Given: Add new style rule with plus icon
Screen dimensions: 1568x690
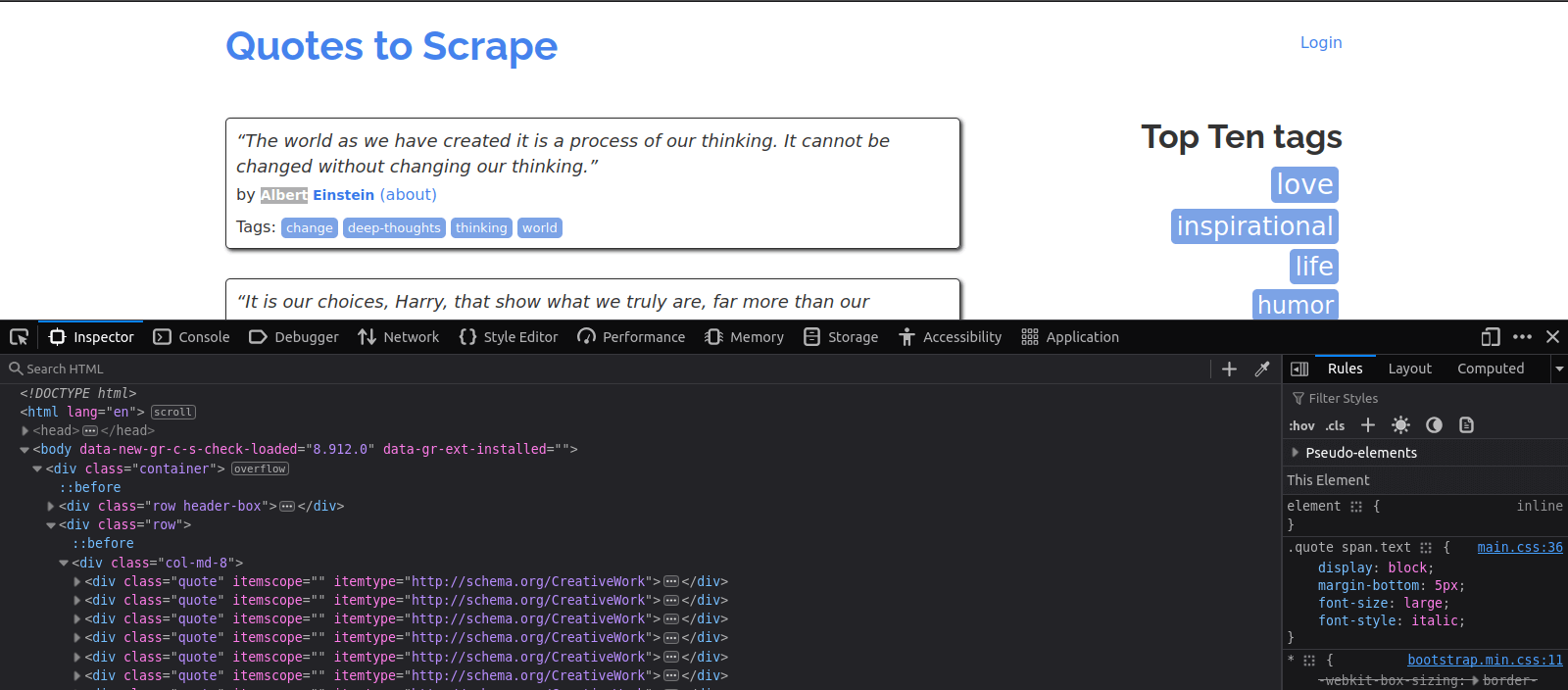Looking at the screenshot, I should pos(1368,425).
